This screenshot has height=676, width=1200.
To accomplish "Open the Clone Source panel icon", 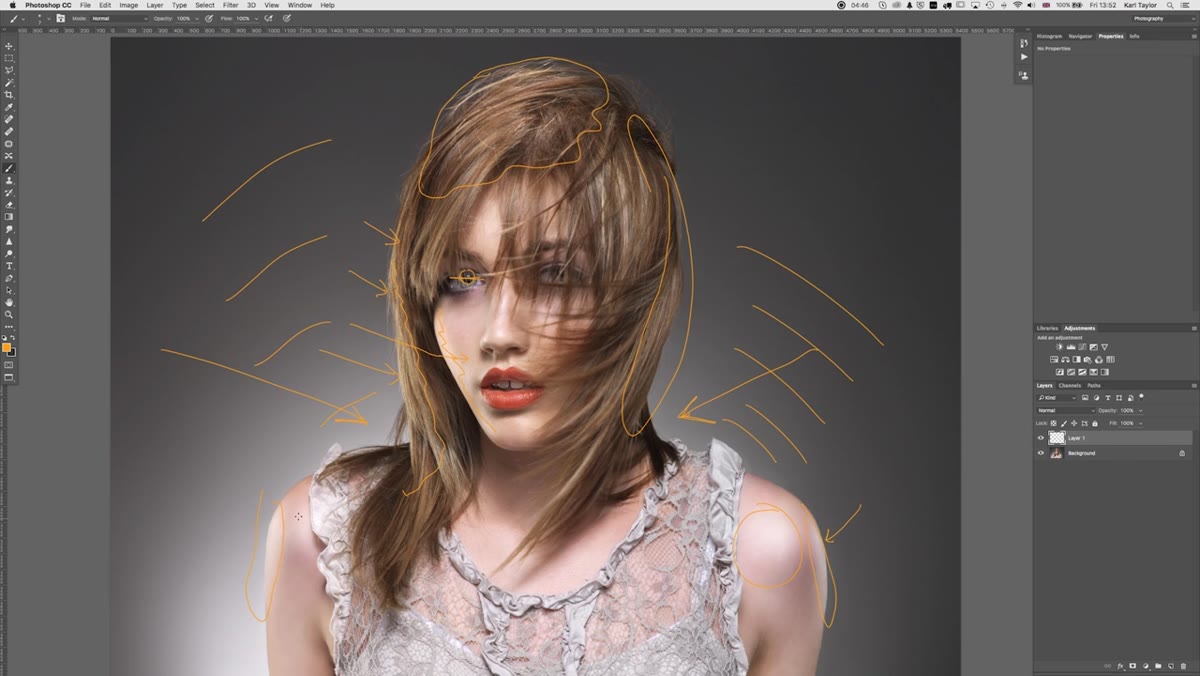I will (x=1024, y=75).
